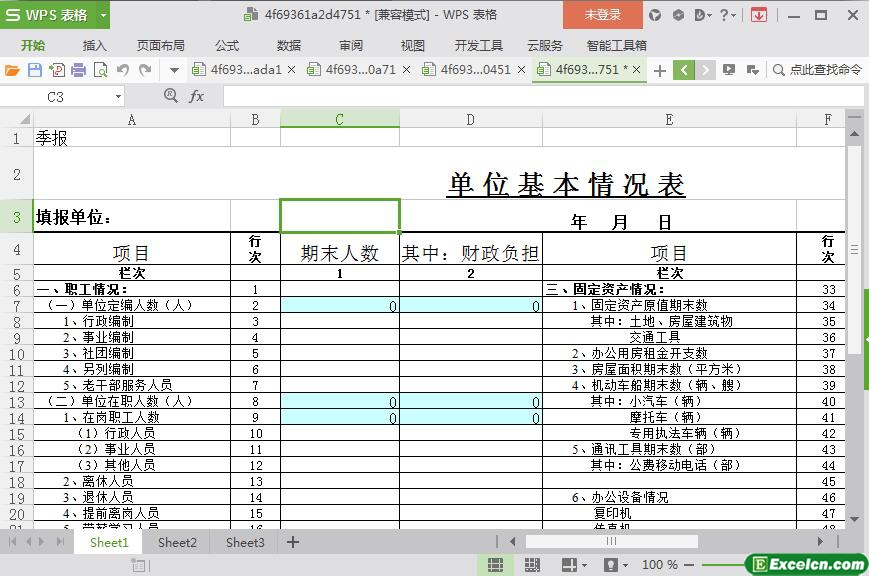Viewport: 869px width, 576px height.
Task: Open Print Preview icon
Action: [x=101, y=70]
